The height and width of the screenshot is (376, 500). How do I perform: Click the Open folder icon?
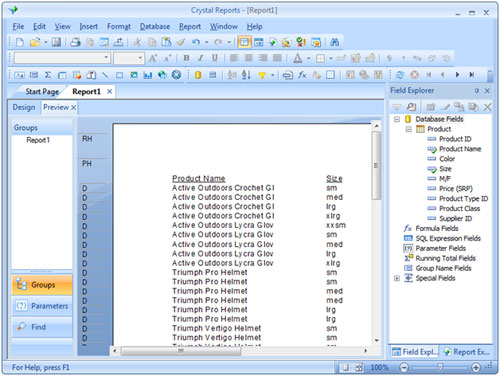35,42
